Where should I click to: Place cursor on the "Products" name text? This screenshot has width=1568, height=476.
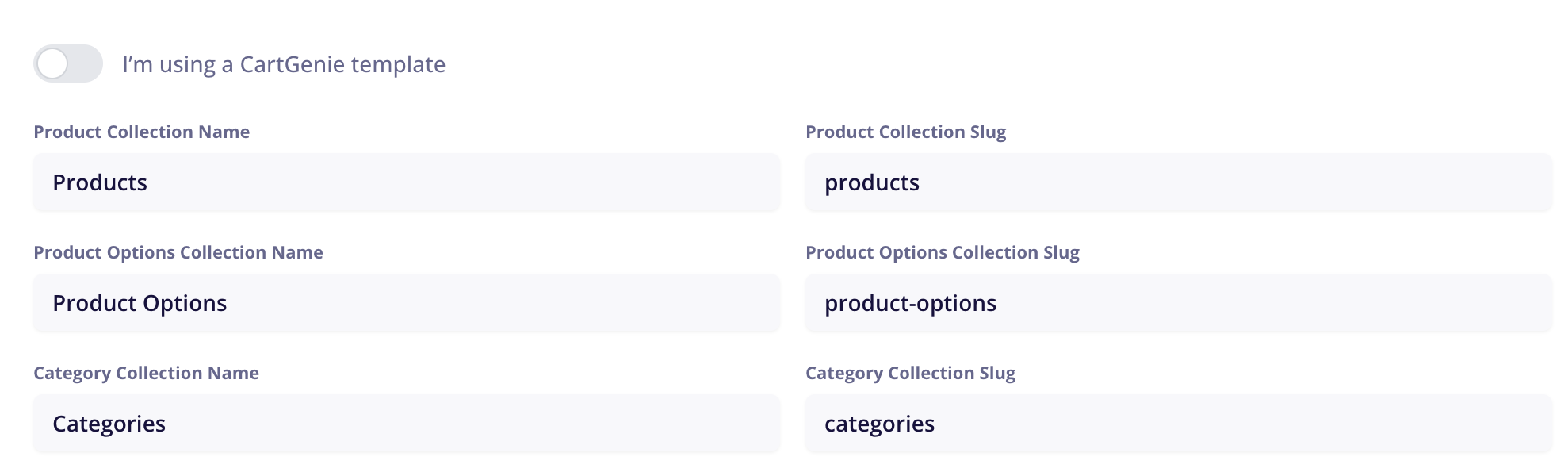(x=100, y=182)
